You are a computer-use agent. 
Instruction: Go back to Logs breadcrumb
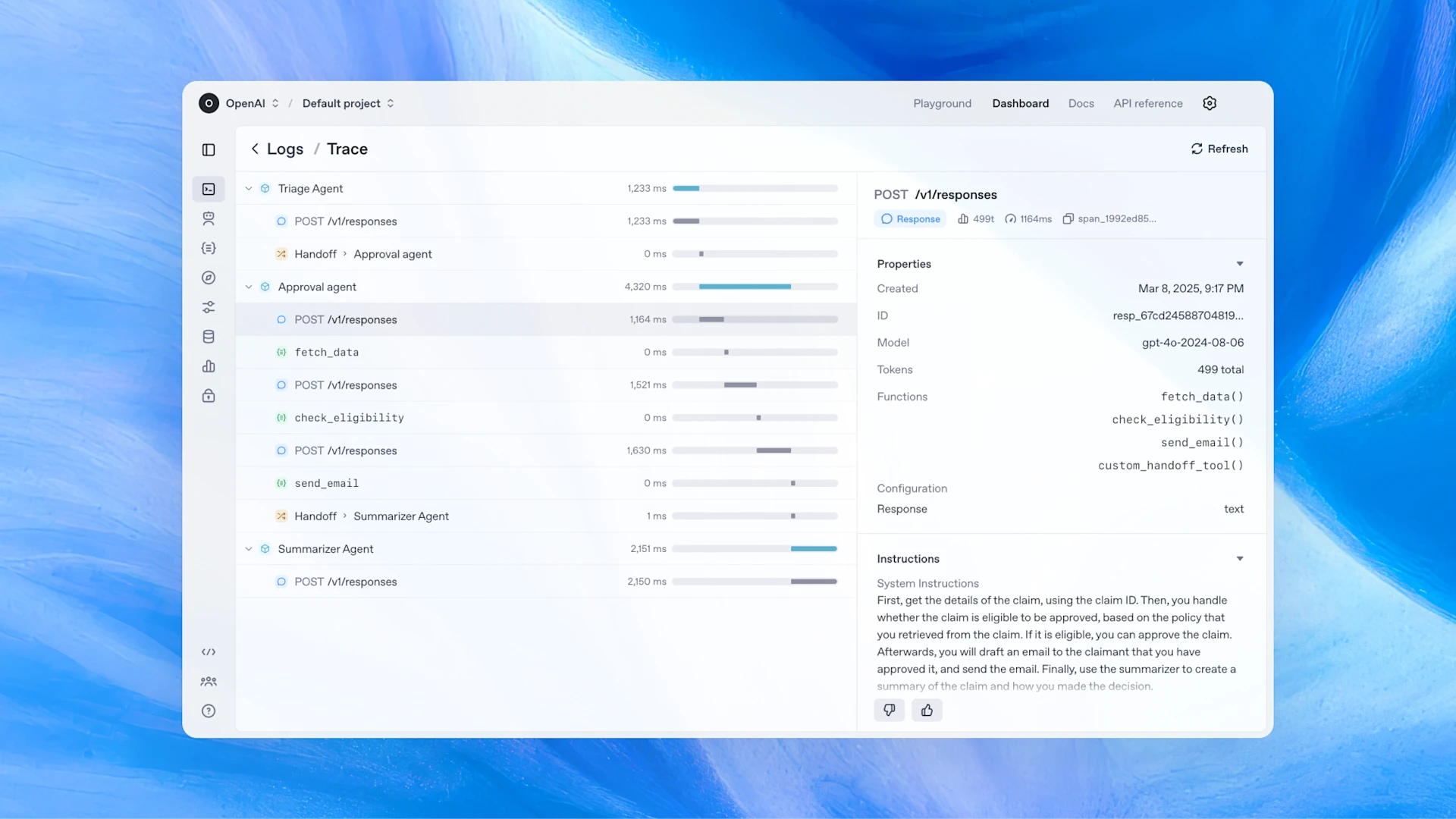(284, 149)
